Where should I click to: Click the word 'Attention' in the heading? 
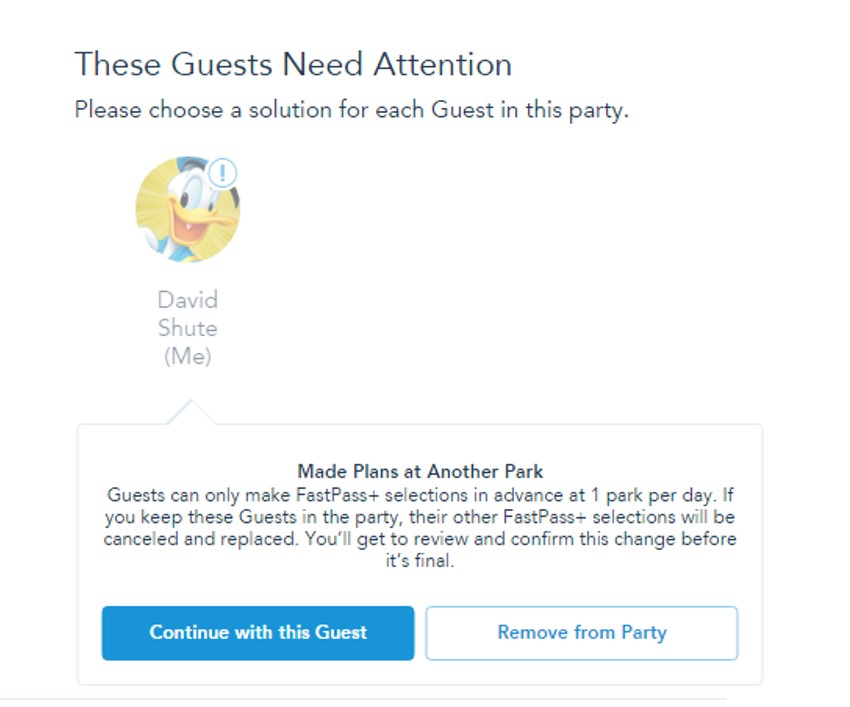443,64
